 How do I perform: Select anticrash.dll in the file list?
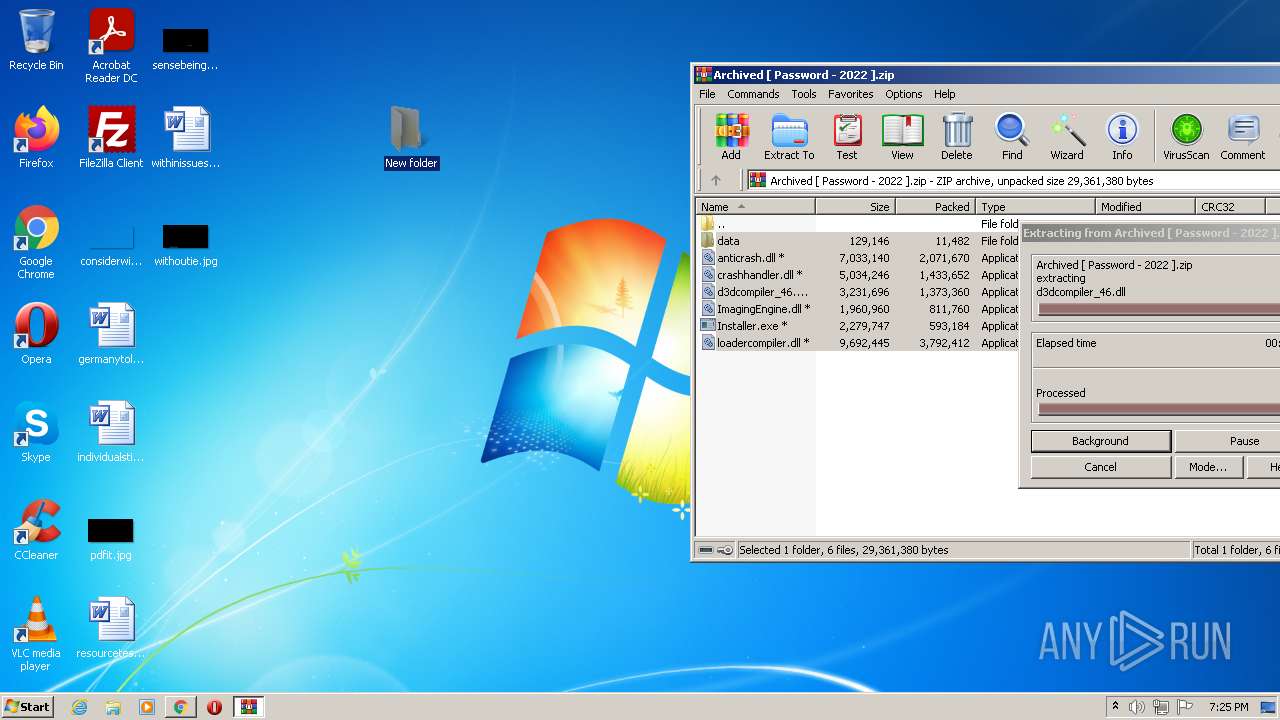(859, 258)
